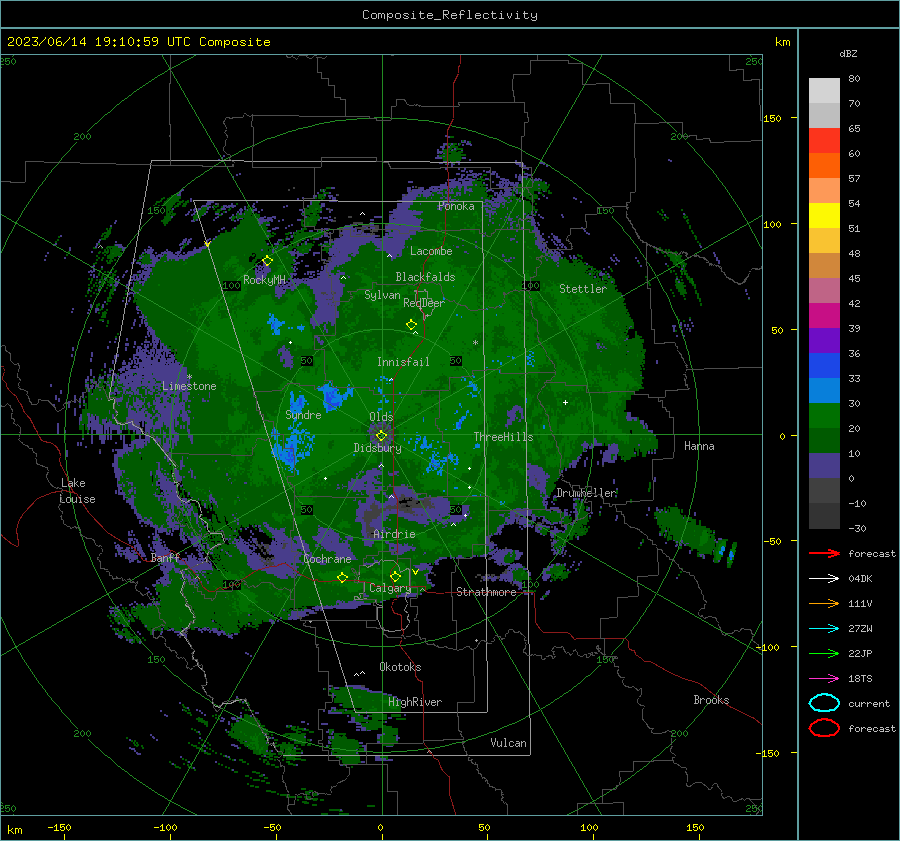Click the white 04DK arrow icon
Viewport: 900px width, 841px height.
click(824, 579)
